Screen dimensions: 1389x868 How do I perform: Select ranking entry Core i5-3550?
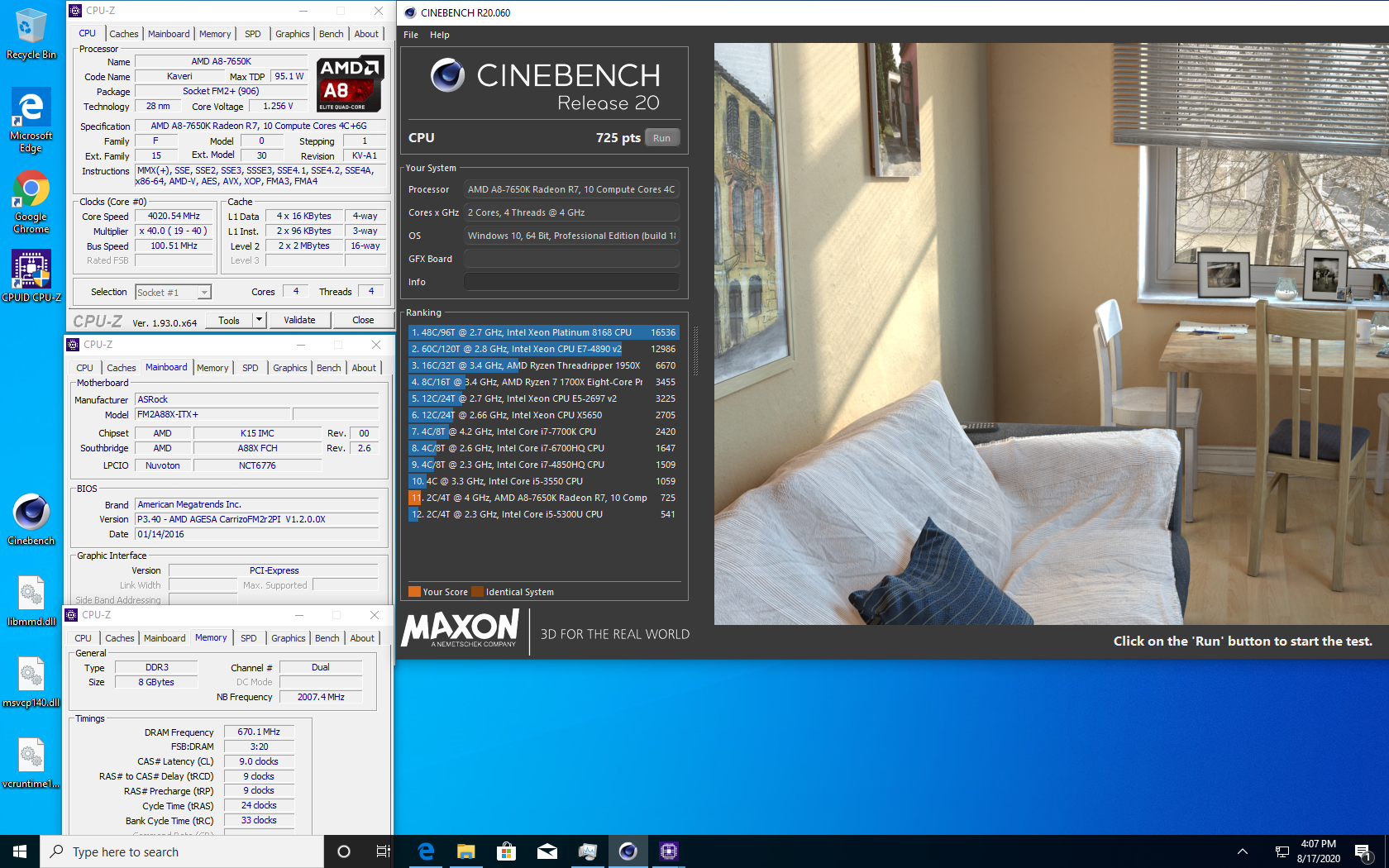[544, 481]
